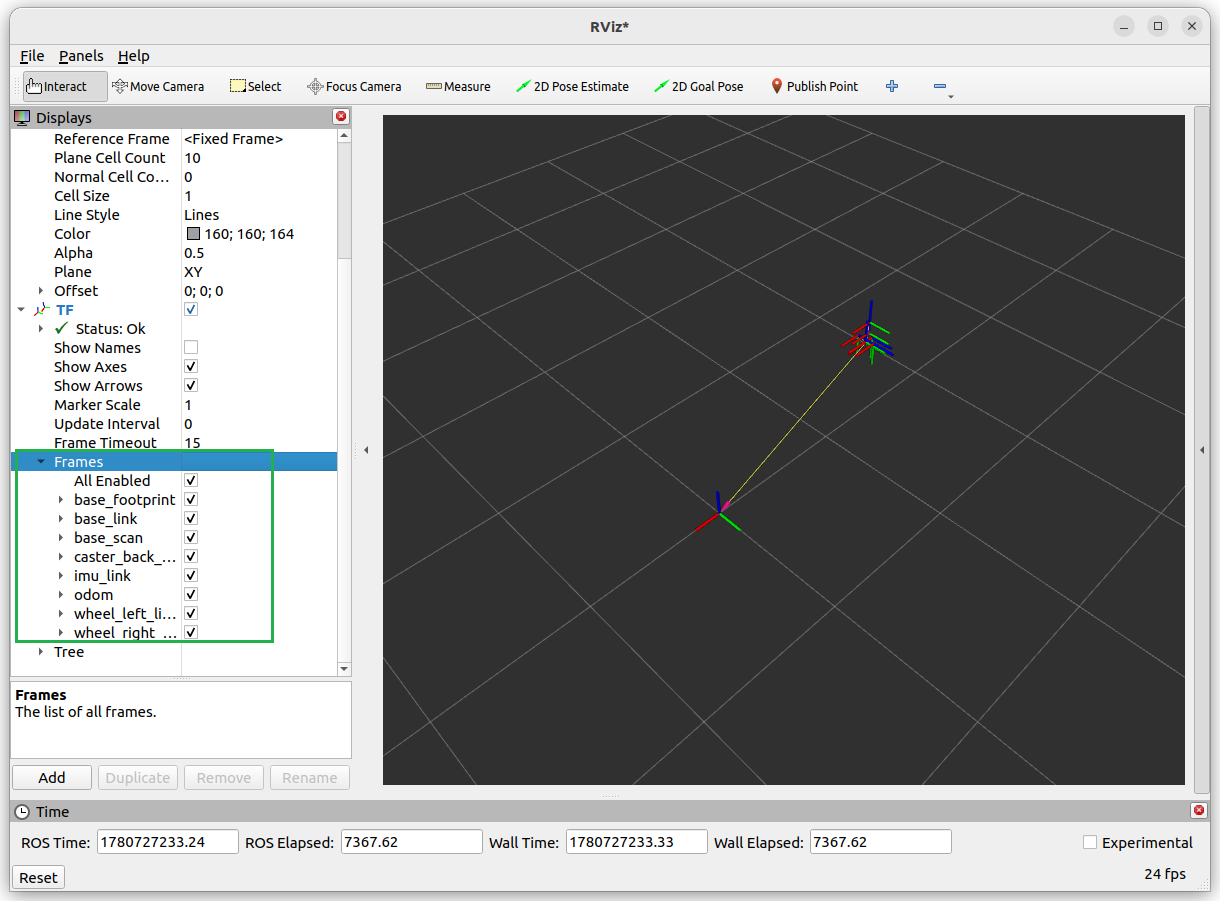Select the 2D Pose Estimate tool

pos(572,86)
